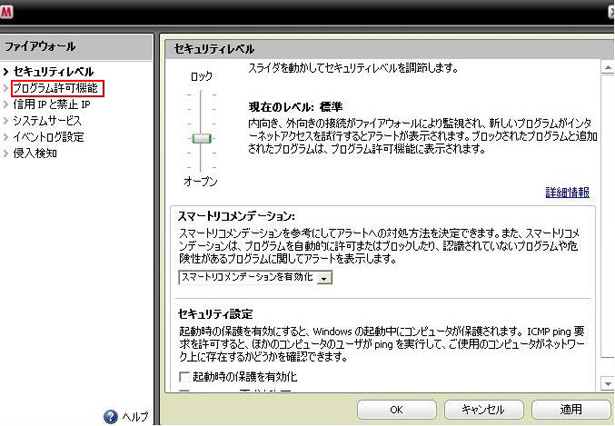Click the OK button
Image resolution: width=615 pixels, height=426 pixels.
tap(397, 410)
